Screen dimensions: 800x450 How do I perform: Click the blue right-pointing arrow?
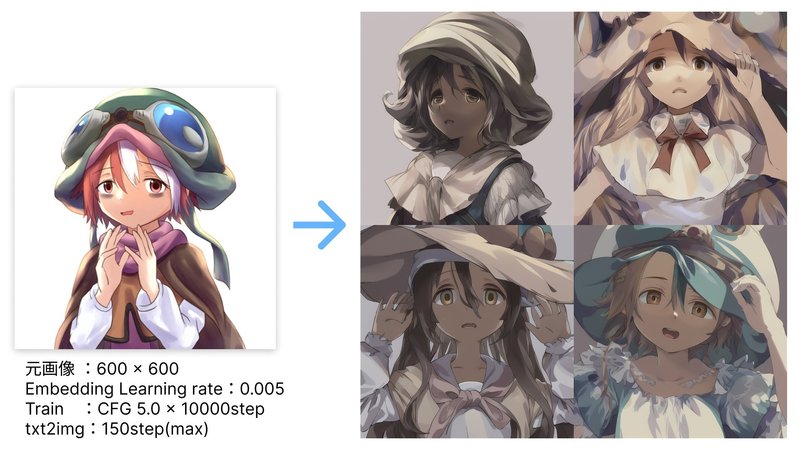(x=319, y=225)
